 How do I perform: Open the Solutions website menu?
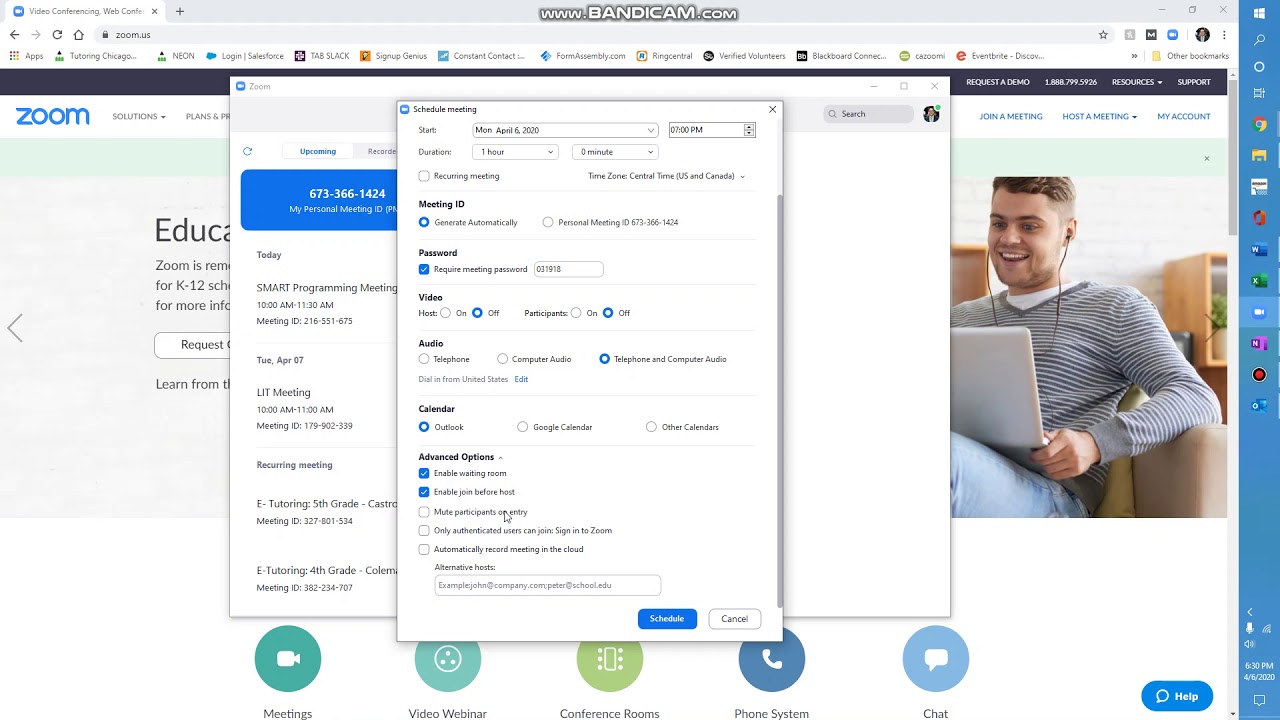[139, 116]
